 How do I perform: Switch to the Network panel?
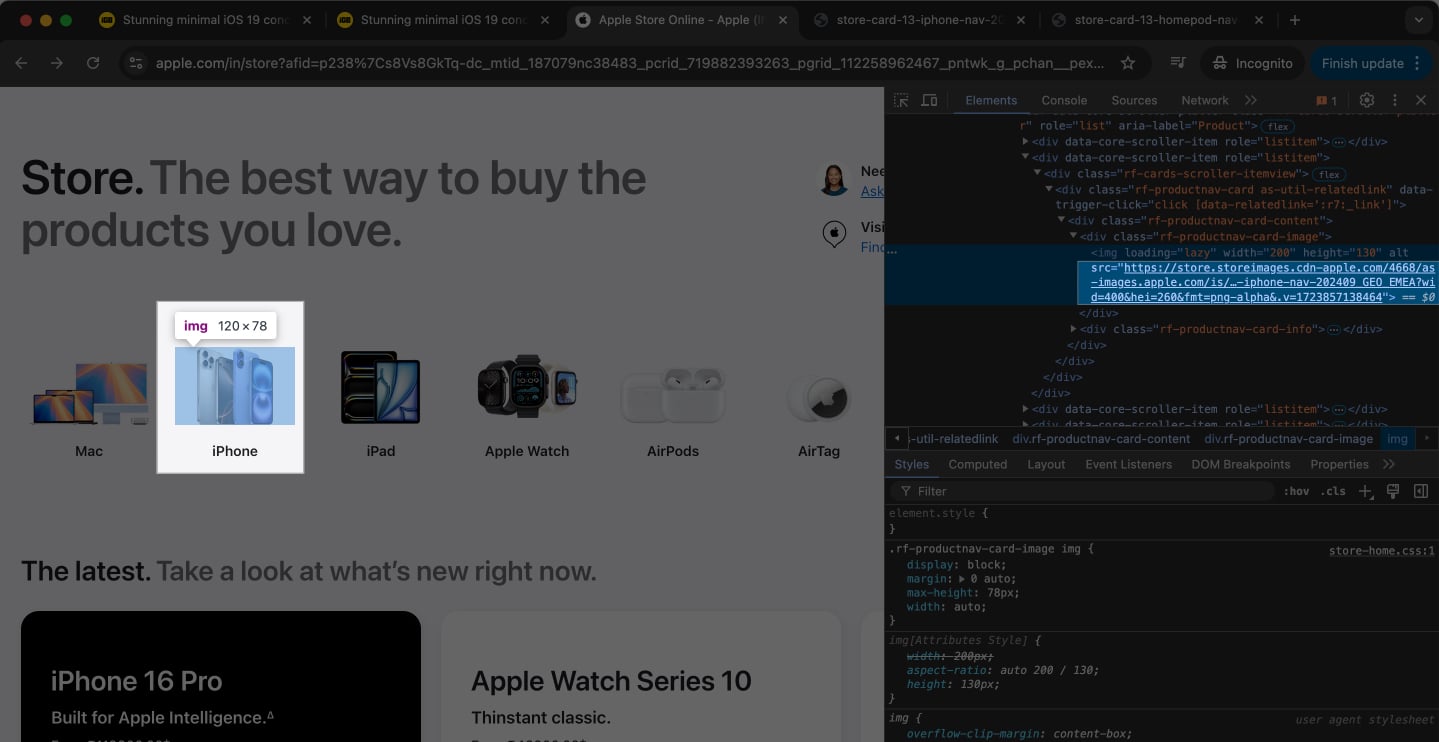point(1205,100)
